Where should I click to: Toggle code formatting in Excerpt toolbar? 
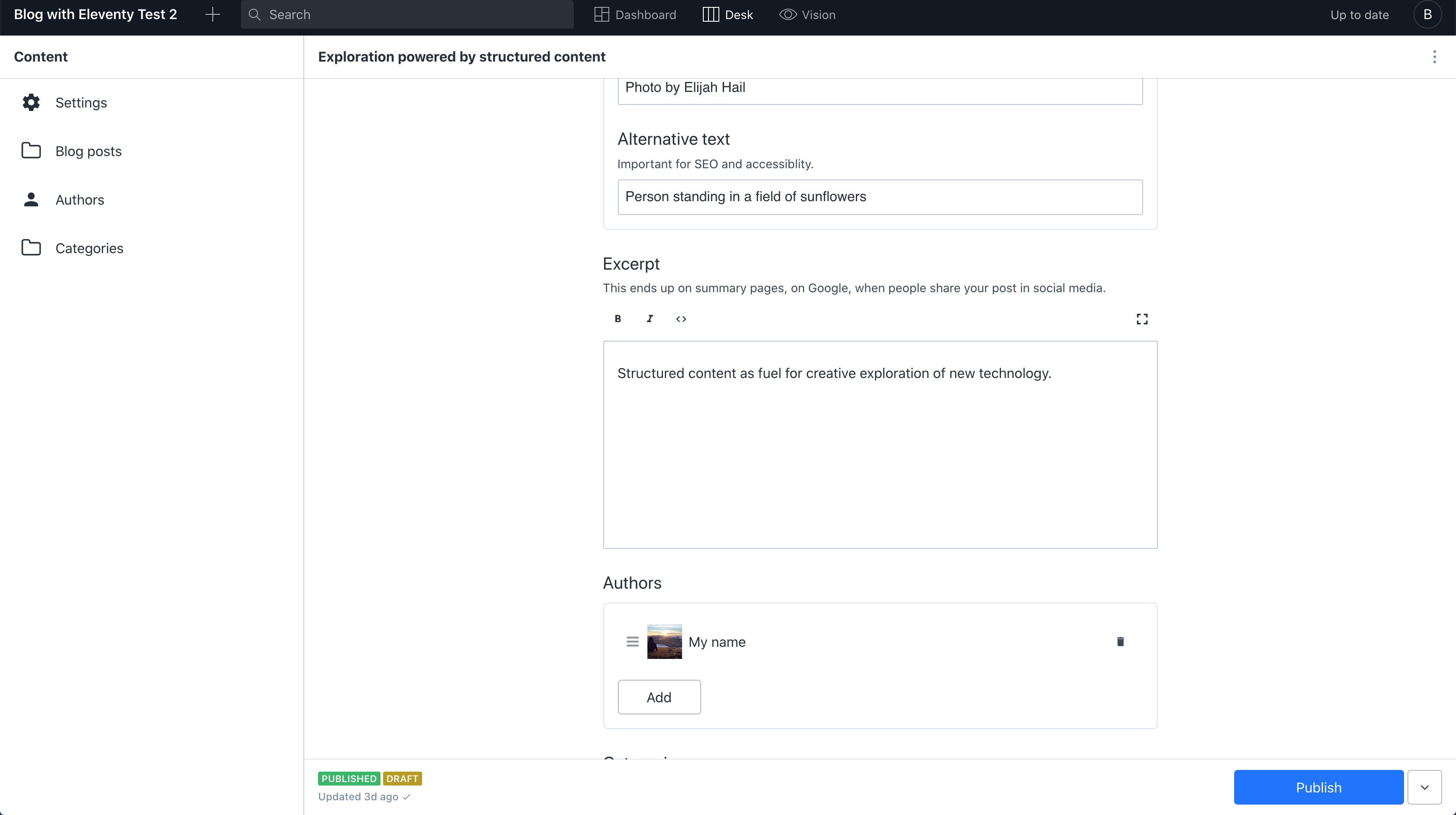[681, 319]
